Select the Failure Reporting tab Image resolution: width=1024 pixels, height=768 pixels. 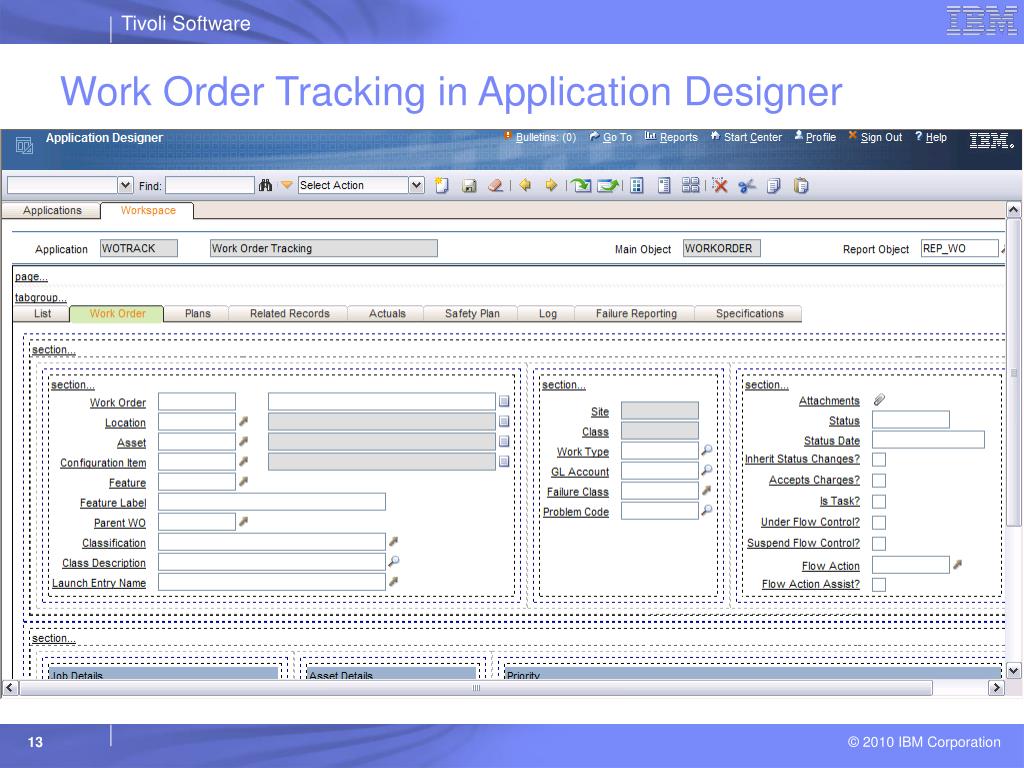pyautogui.click(x=635, y=313)
